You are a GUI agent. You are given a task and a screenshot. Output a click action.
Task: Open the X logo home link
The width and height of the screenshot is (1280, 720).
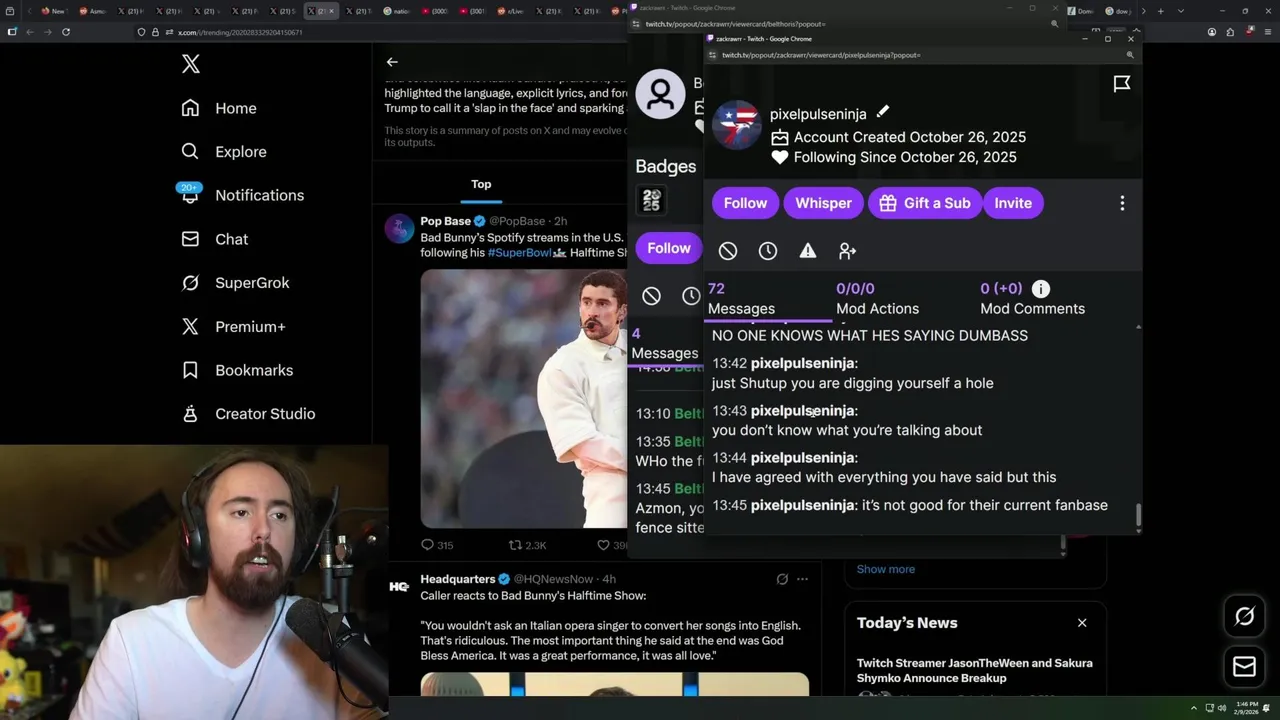(191, 65)
